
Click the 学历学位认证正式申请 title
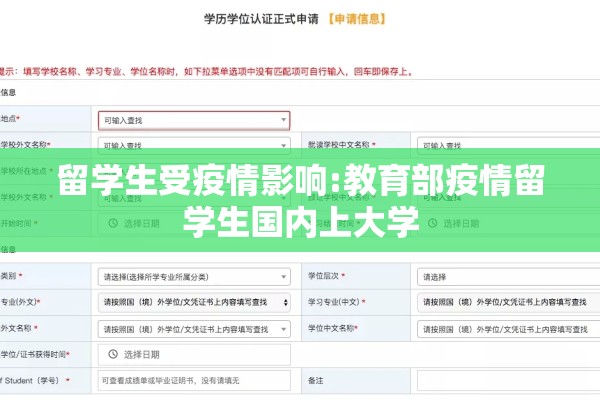pyautogui.click(x=261, y=19)
